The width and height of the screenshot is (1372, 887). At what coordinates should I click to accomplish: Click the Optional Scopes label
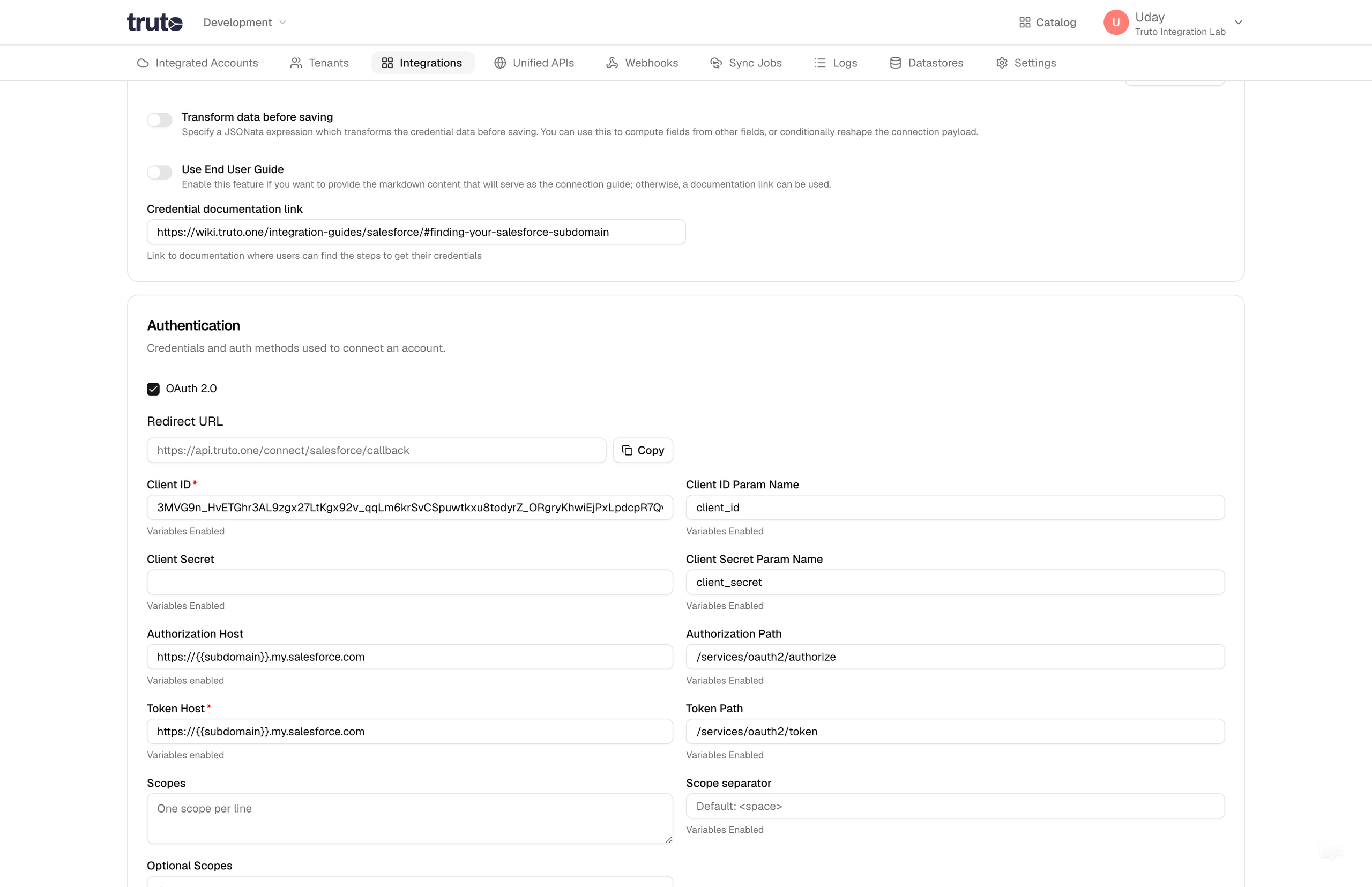point(190,866)
